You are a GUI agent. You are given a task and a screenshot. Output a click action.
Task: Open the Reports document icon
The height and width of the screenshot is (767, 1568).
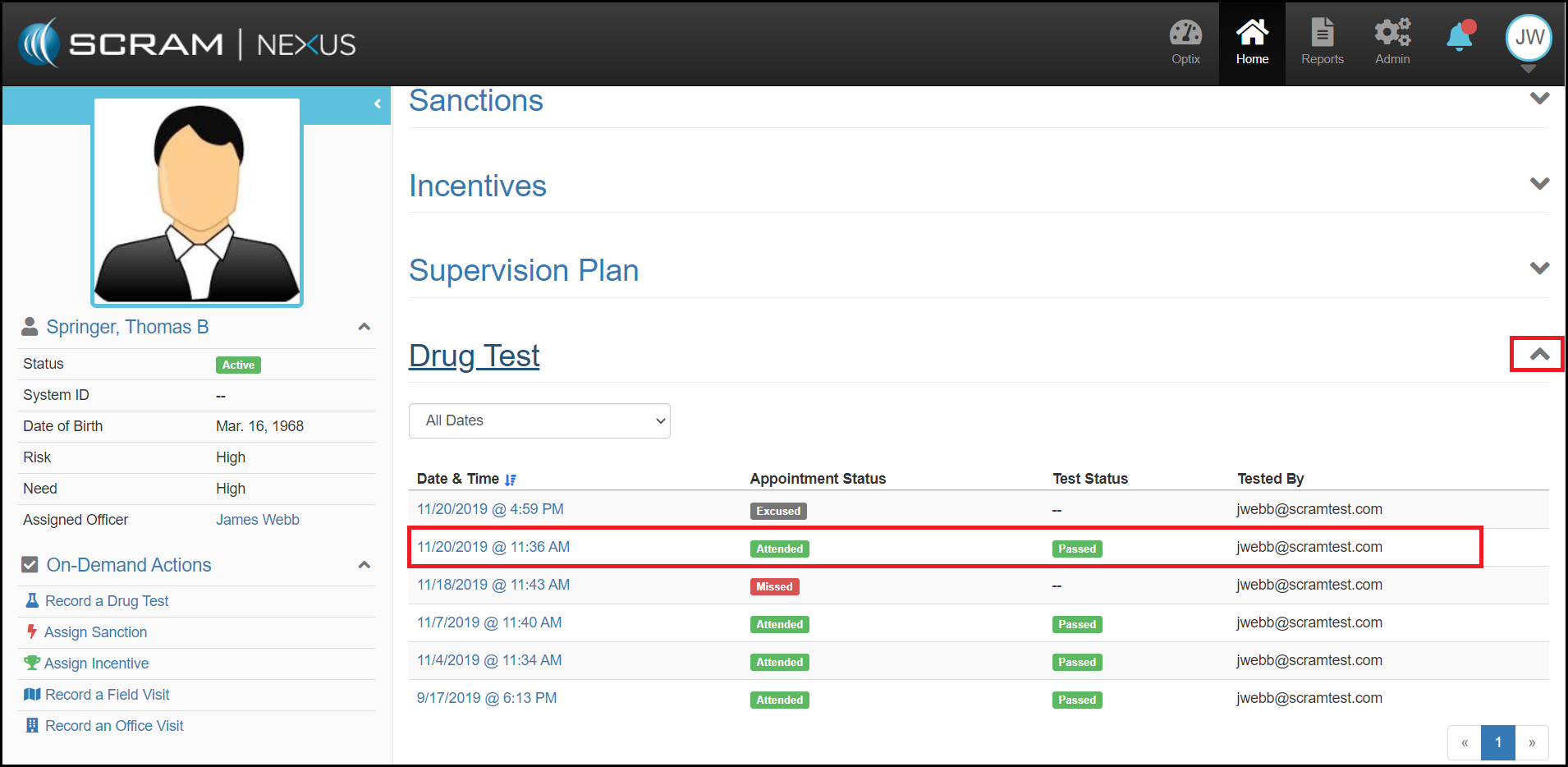(x=1322, y=34)
